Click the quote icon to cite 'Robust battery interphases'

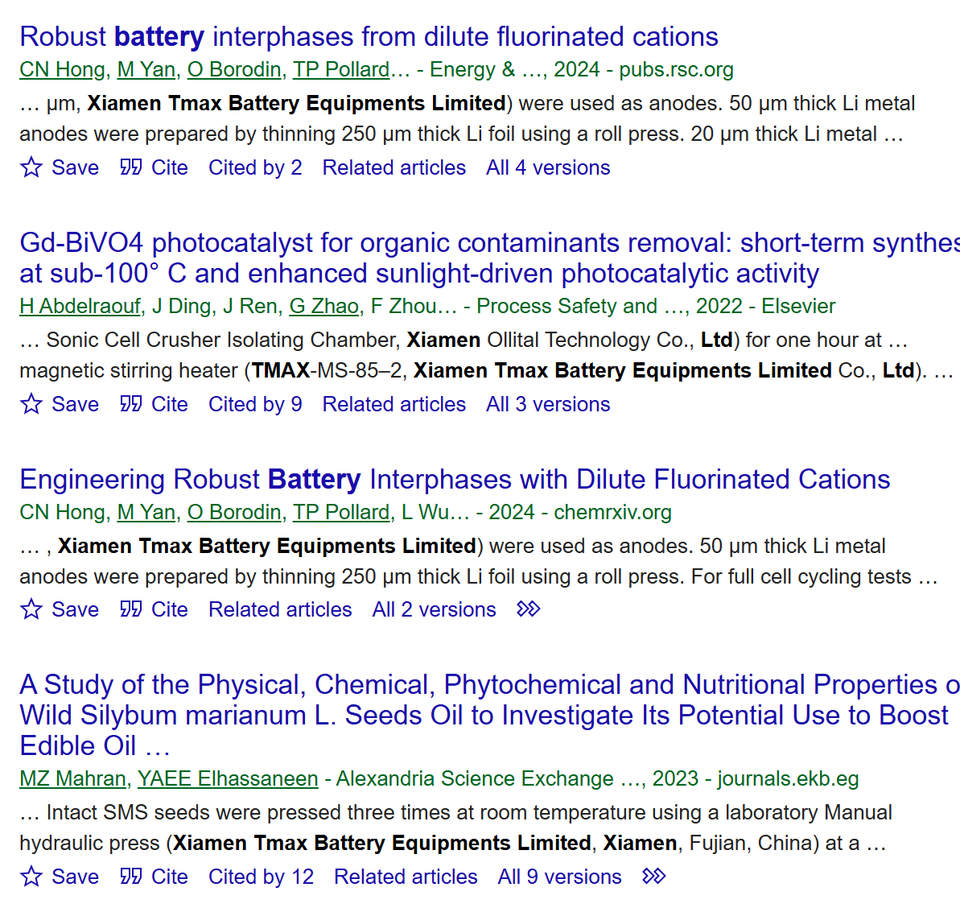(x=131, y=168)
